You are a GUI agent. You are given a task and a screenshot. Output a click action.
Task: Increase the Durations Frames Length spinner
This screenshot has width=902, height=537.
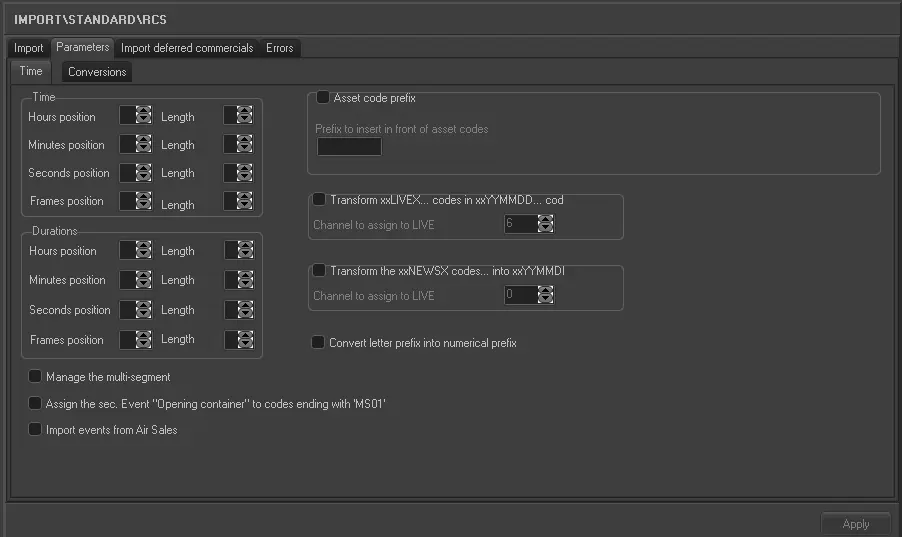click(245, 334)
